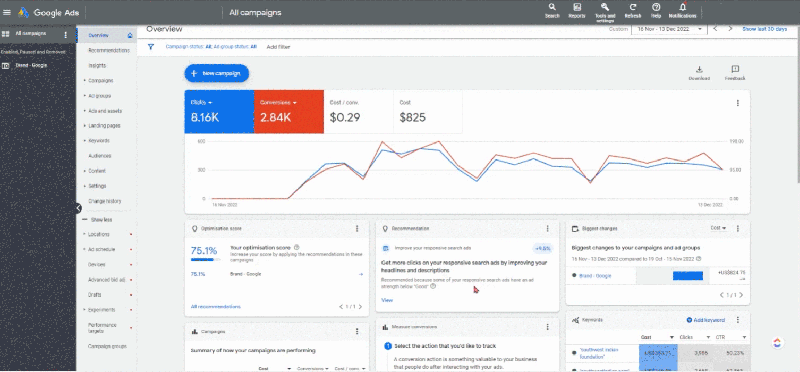Open the date range dropdown
Screen dimensions: 800x372
(x=669, y=29)
